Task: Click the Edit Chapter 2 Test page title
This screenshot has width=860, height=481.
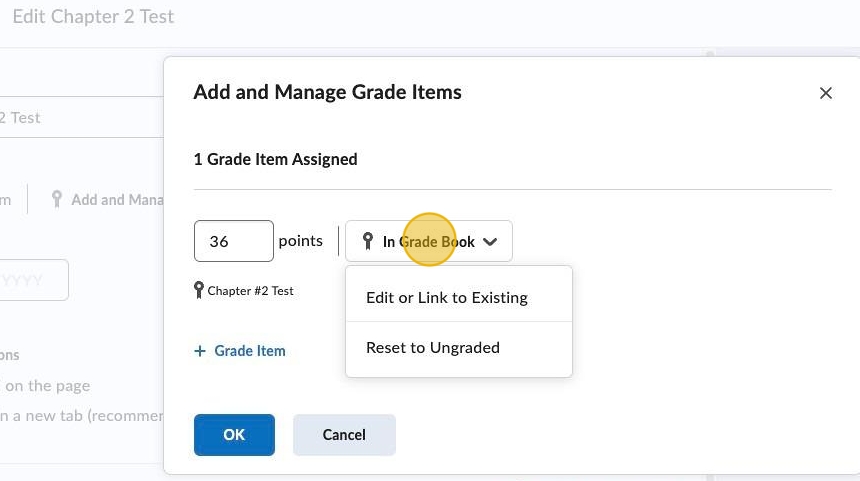Action: click(93, 17)
